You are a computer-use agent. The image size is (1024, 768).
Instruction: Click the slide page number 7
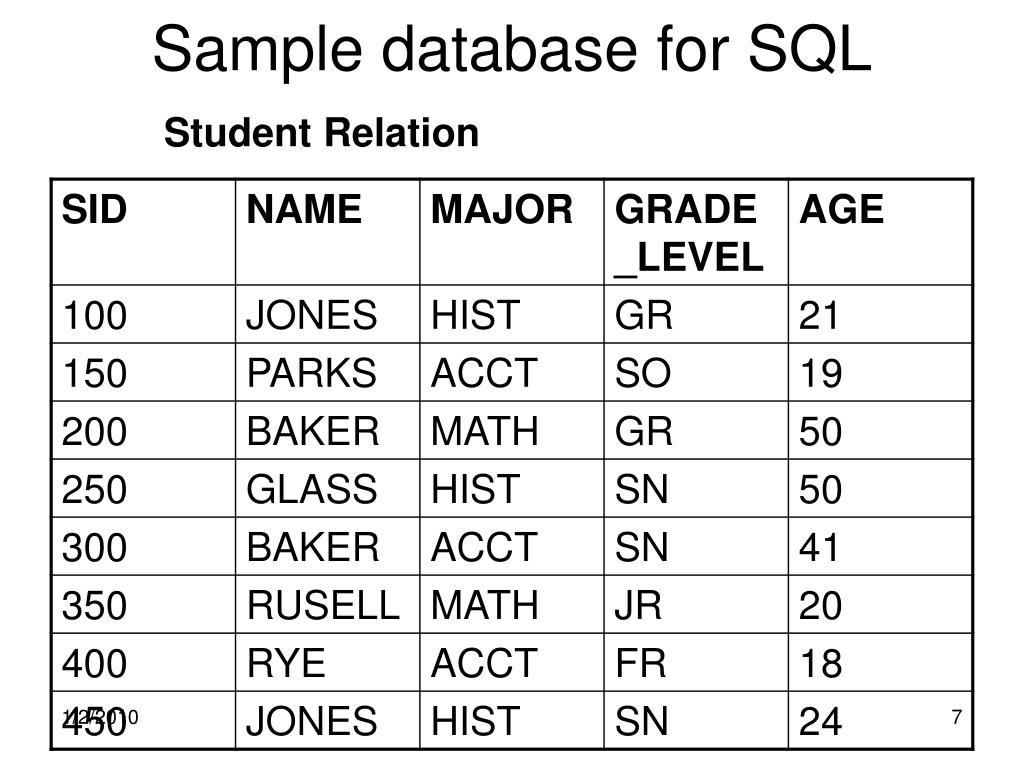956,718
